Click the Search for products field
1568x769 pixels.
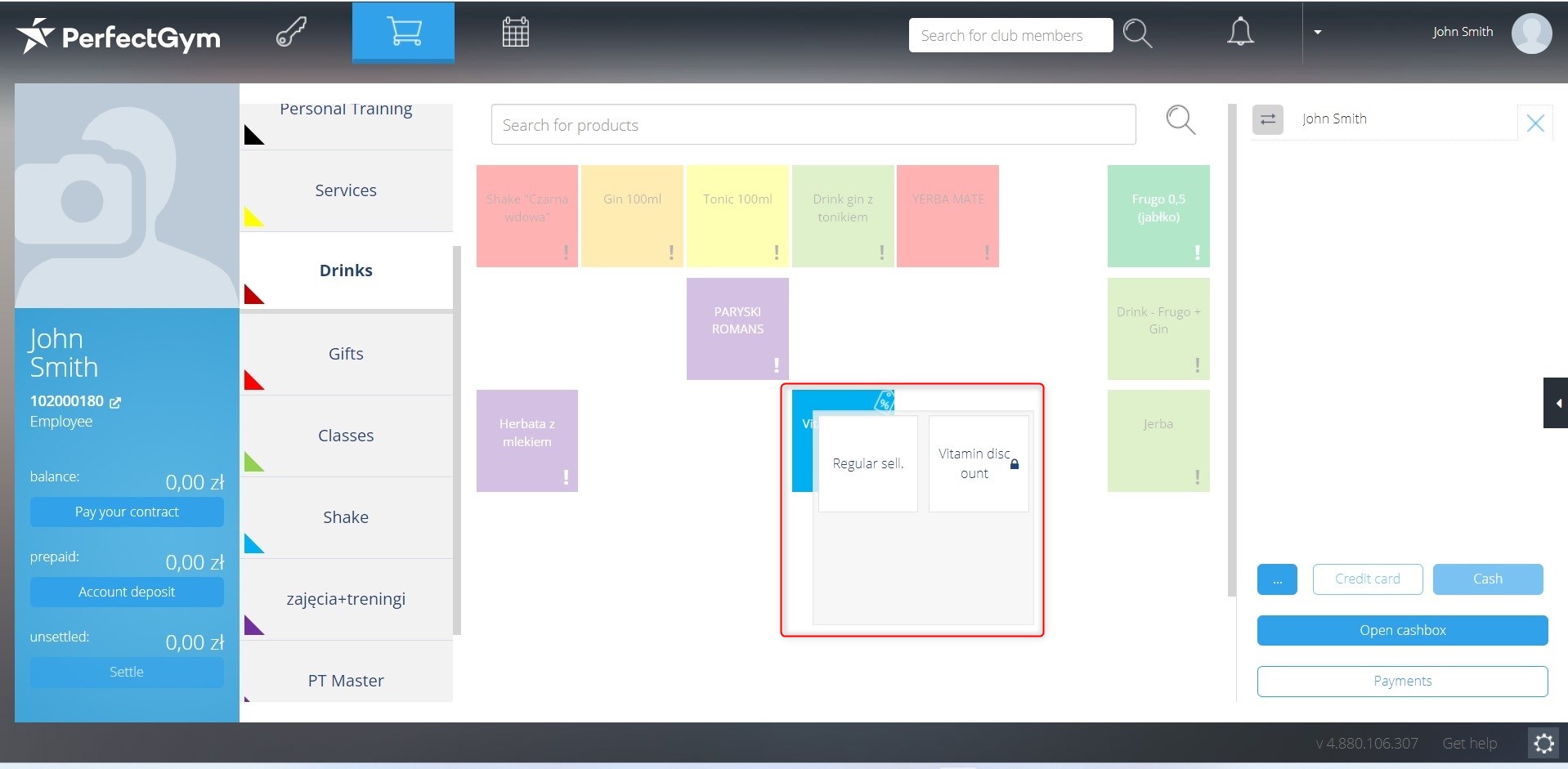coord(813,125)
